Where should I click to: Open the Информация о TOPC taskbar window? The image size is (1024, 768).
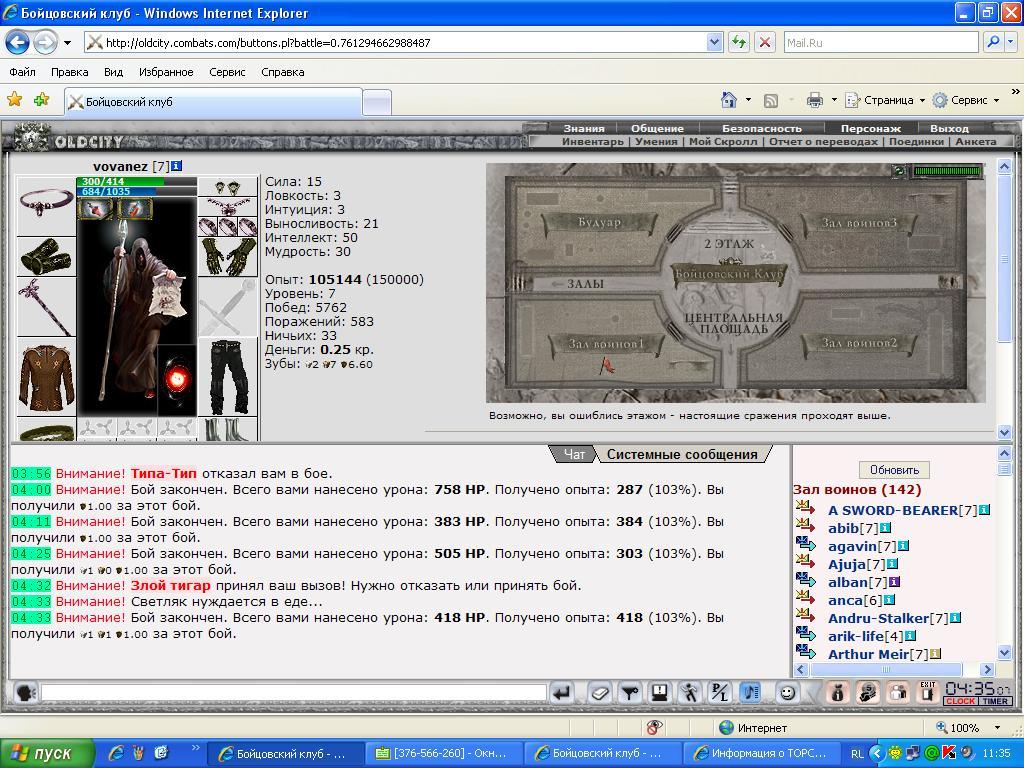click(762, 753)
